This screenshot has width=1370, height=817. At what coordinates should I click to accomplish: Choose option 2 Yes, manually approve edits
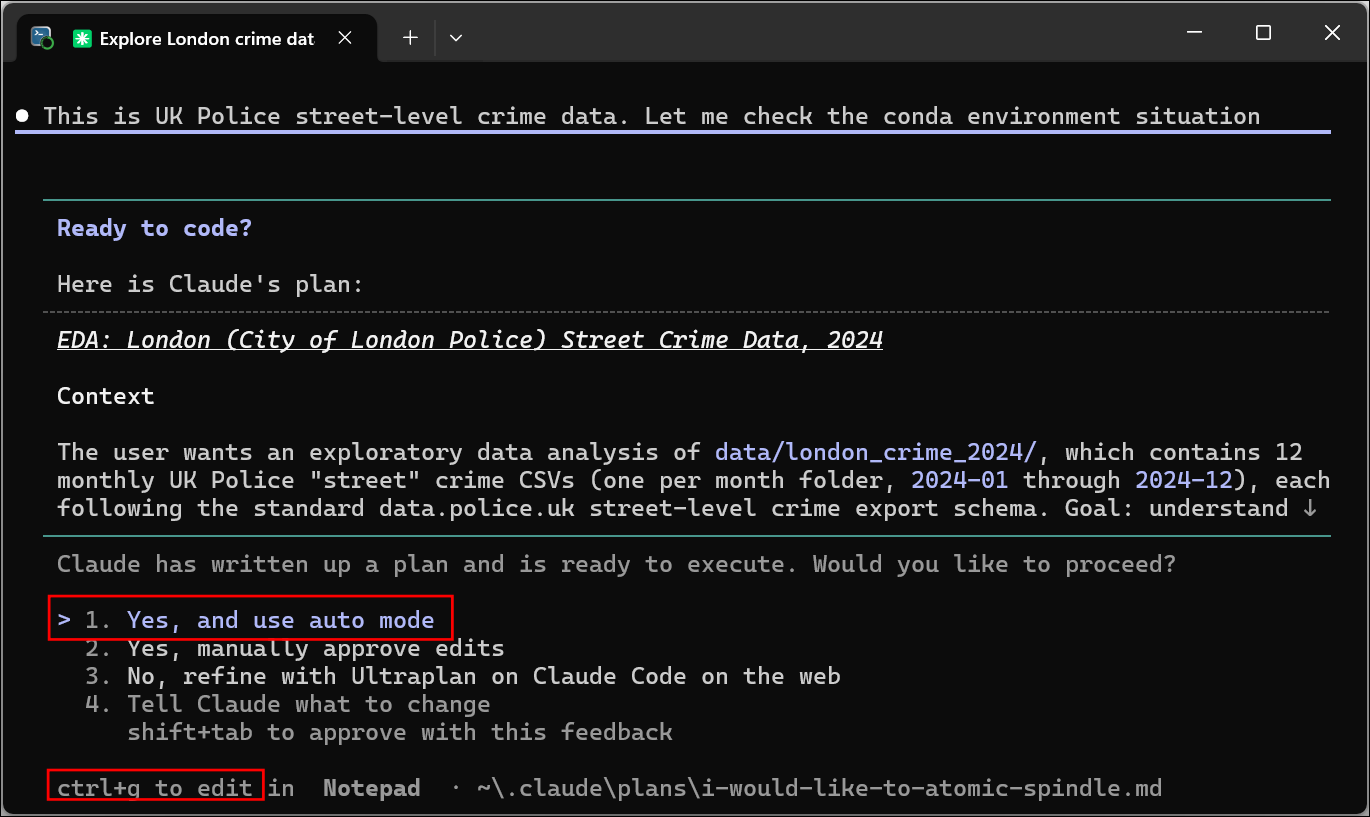pyautogui.click(x=294, y=648)
